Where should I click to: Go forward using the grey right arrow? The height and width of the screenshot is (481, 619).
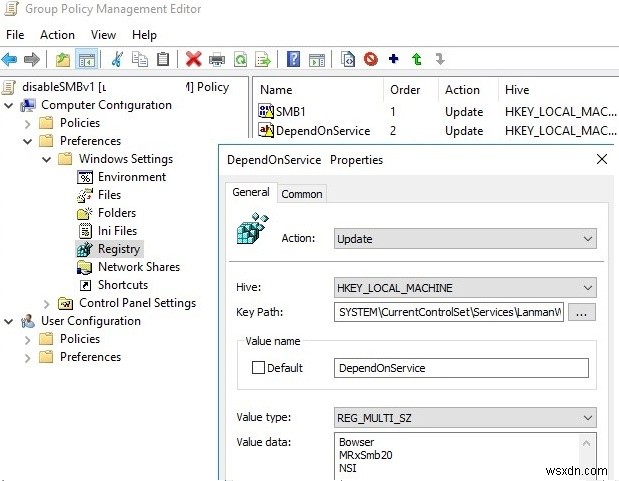coord(32,59)
